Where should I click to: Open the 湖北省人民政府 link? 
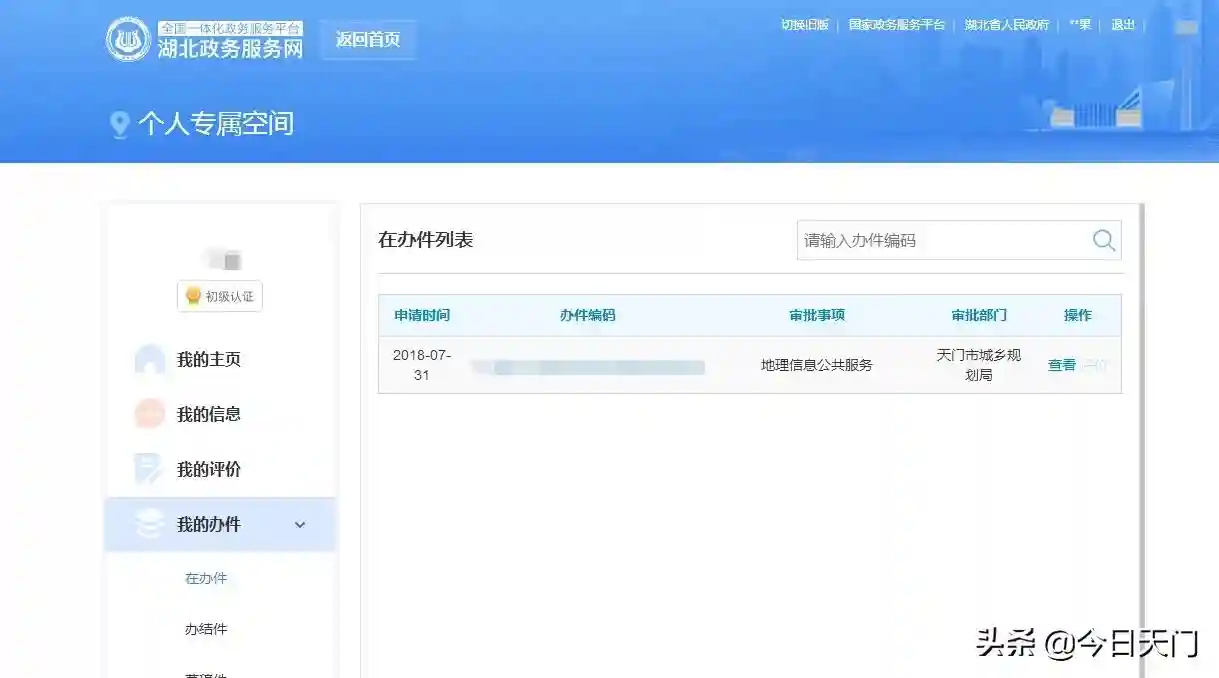1007,25
